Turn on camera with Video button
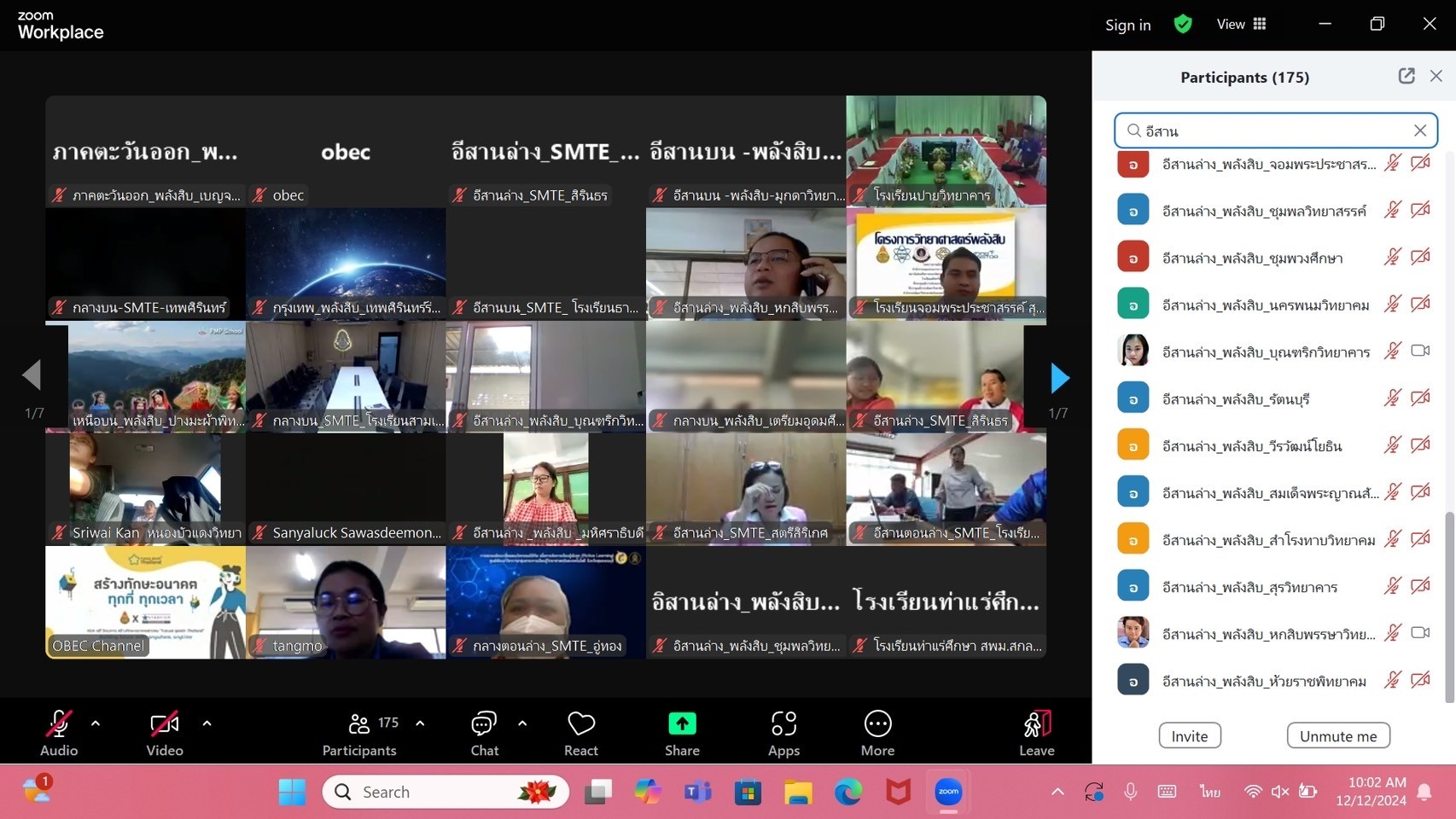The height and width of the screenshot is (819, 1456). (165, 733)
